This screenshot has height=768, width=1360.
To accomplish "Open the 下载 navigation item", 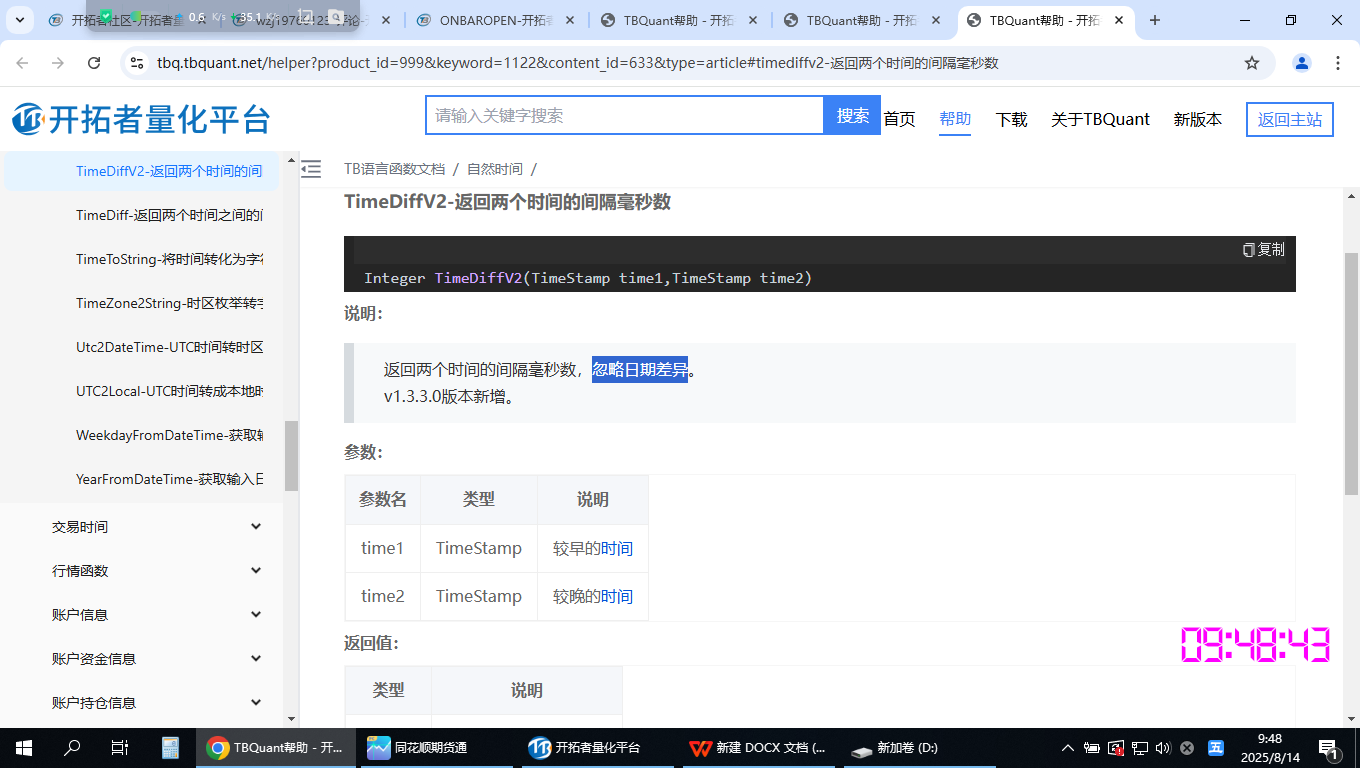I will coord(1011,119).
